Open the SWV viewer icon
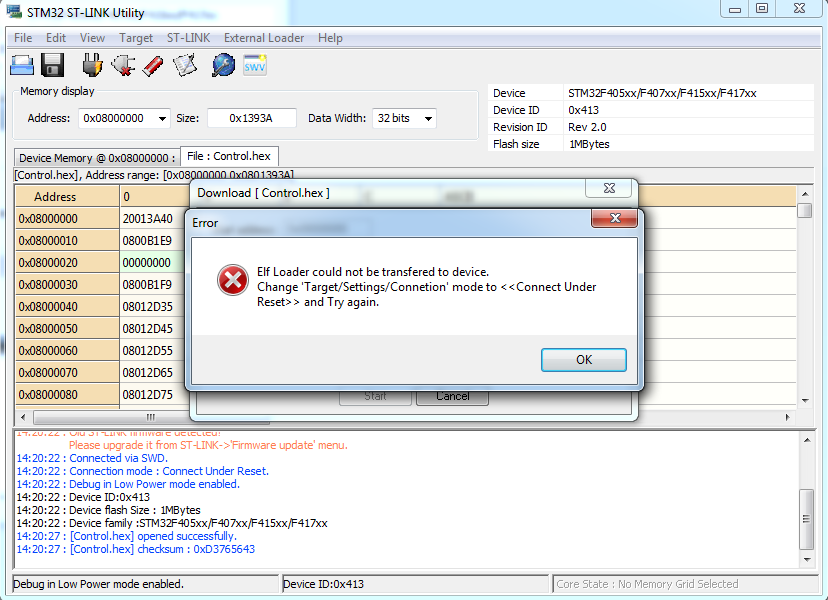828x600 pixels. 255,65
